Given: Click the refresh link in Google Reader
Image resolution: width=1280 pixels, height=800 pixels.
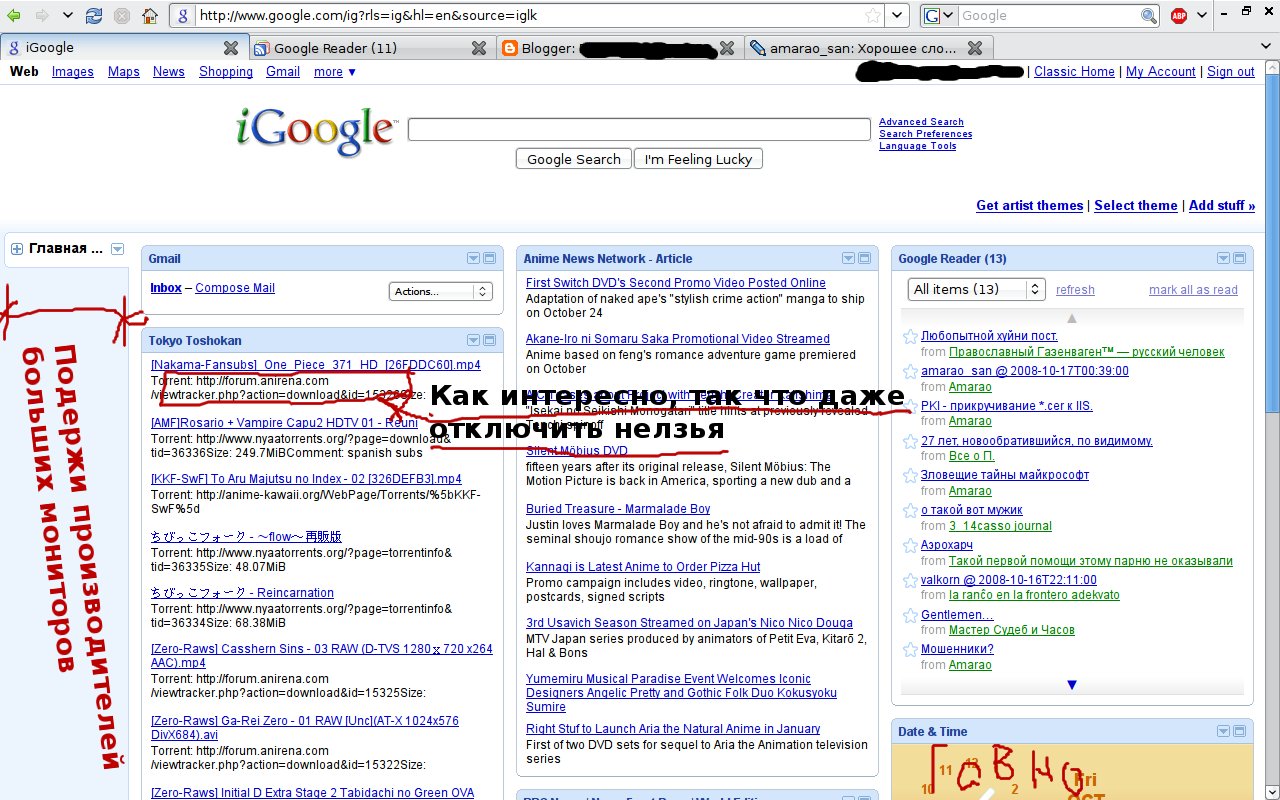Looking at the screenshot, I should (x=1075, y=290).
